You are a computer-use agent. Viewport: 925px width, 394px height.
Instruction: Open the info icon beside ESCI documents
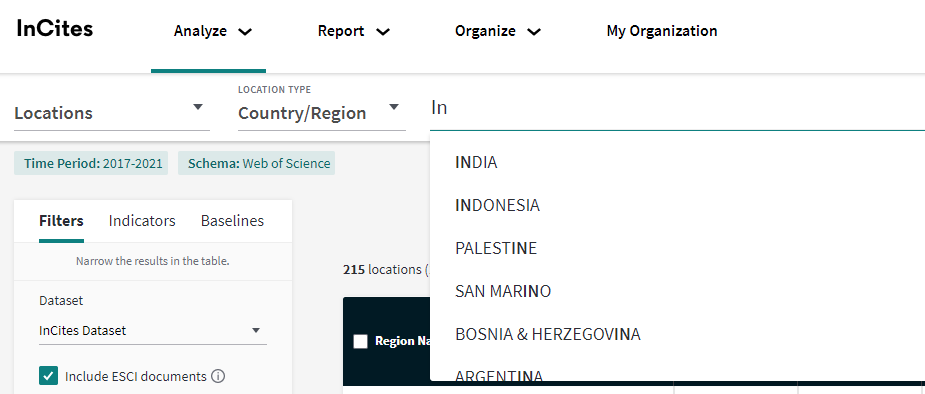click(x=218, y=376)
